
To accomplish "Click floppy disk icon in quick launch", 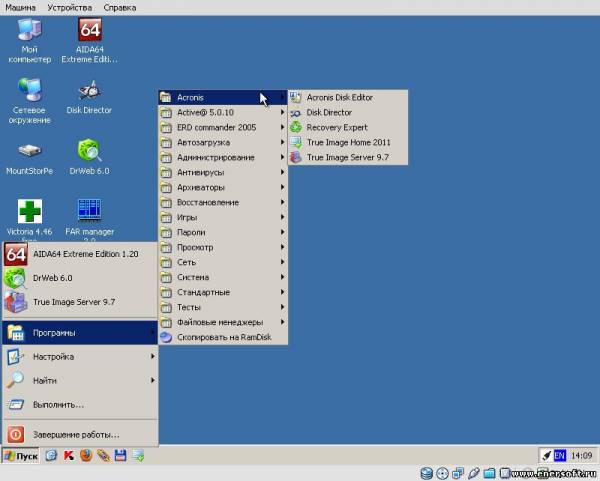I will click(x=121, y=455).
